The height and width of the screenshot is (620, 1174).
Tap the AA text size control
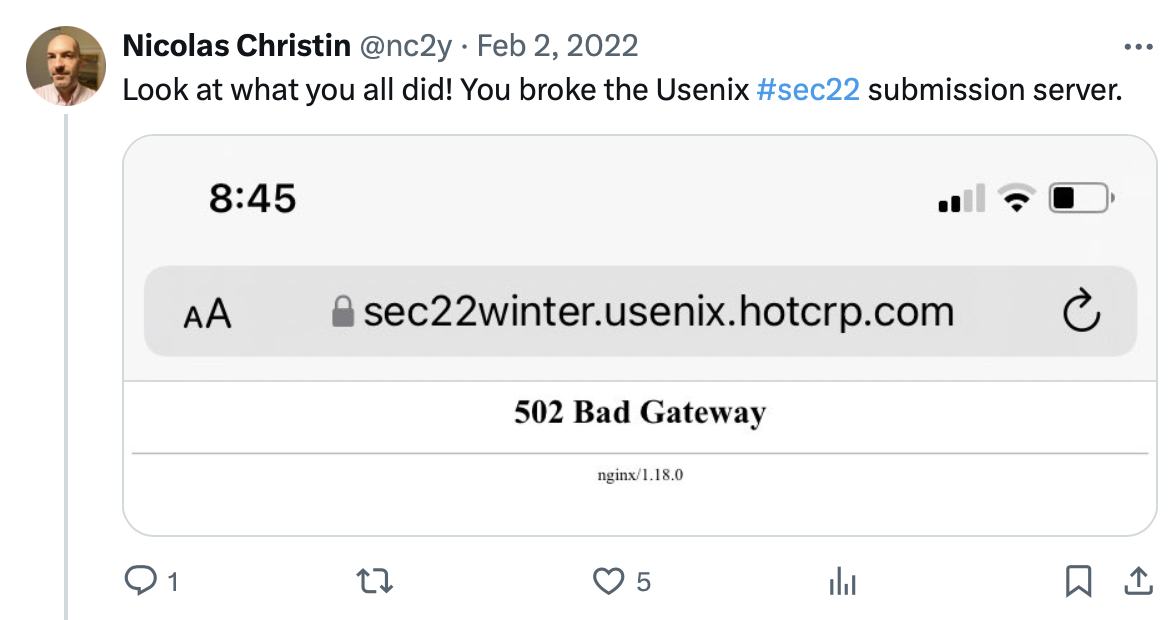coord(207,314)
